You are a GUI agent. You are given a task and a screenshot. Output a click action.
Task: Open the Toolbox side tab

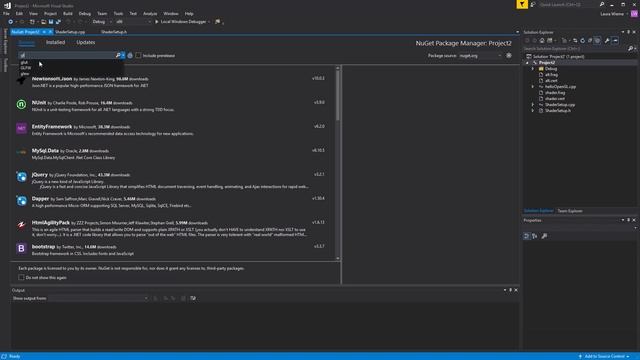5,65
